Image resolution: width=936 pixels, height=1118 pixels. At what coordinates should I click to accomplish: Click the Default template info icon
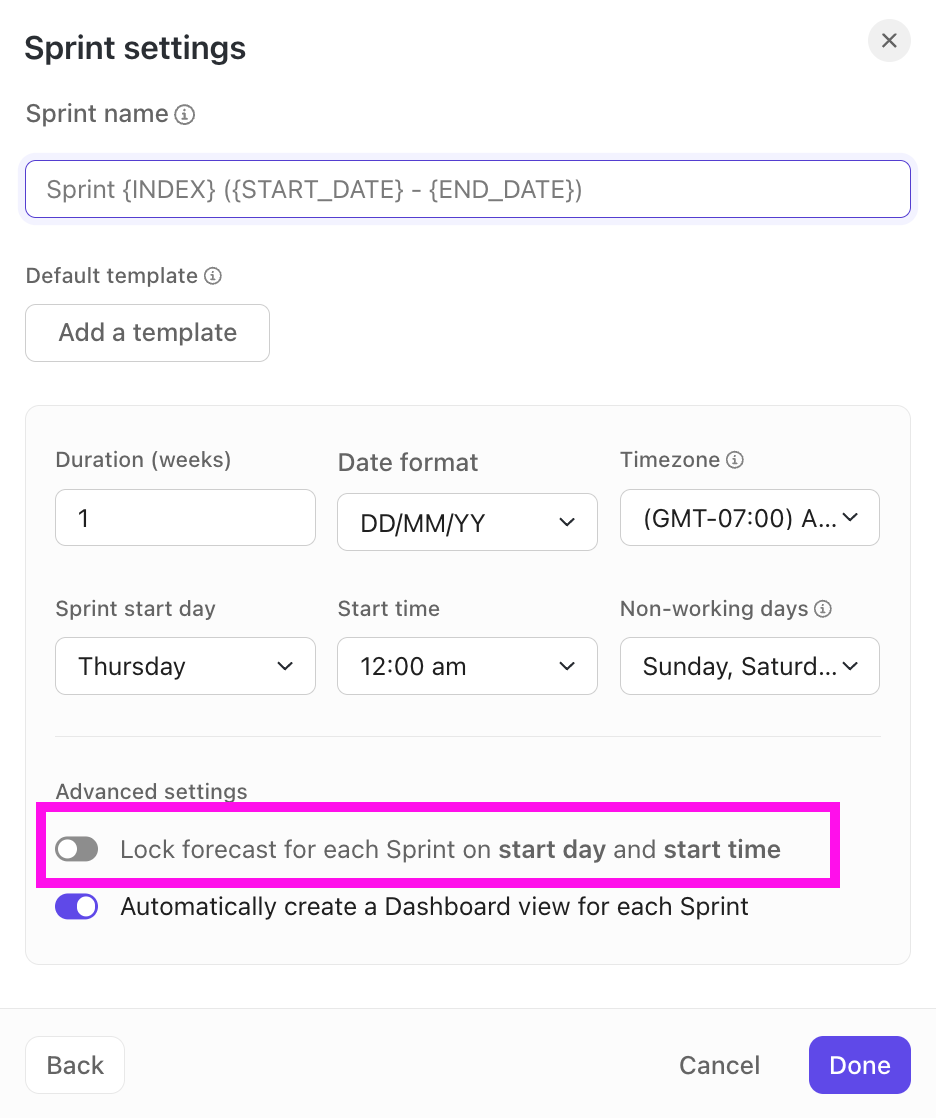(x=212, y=276)
